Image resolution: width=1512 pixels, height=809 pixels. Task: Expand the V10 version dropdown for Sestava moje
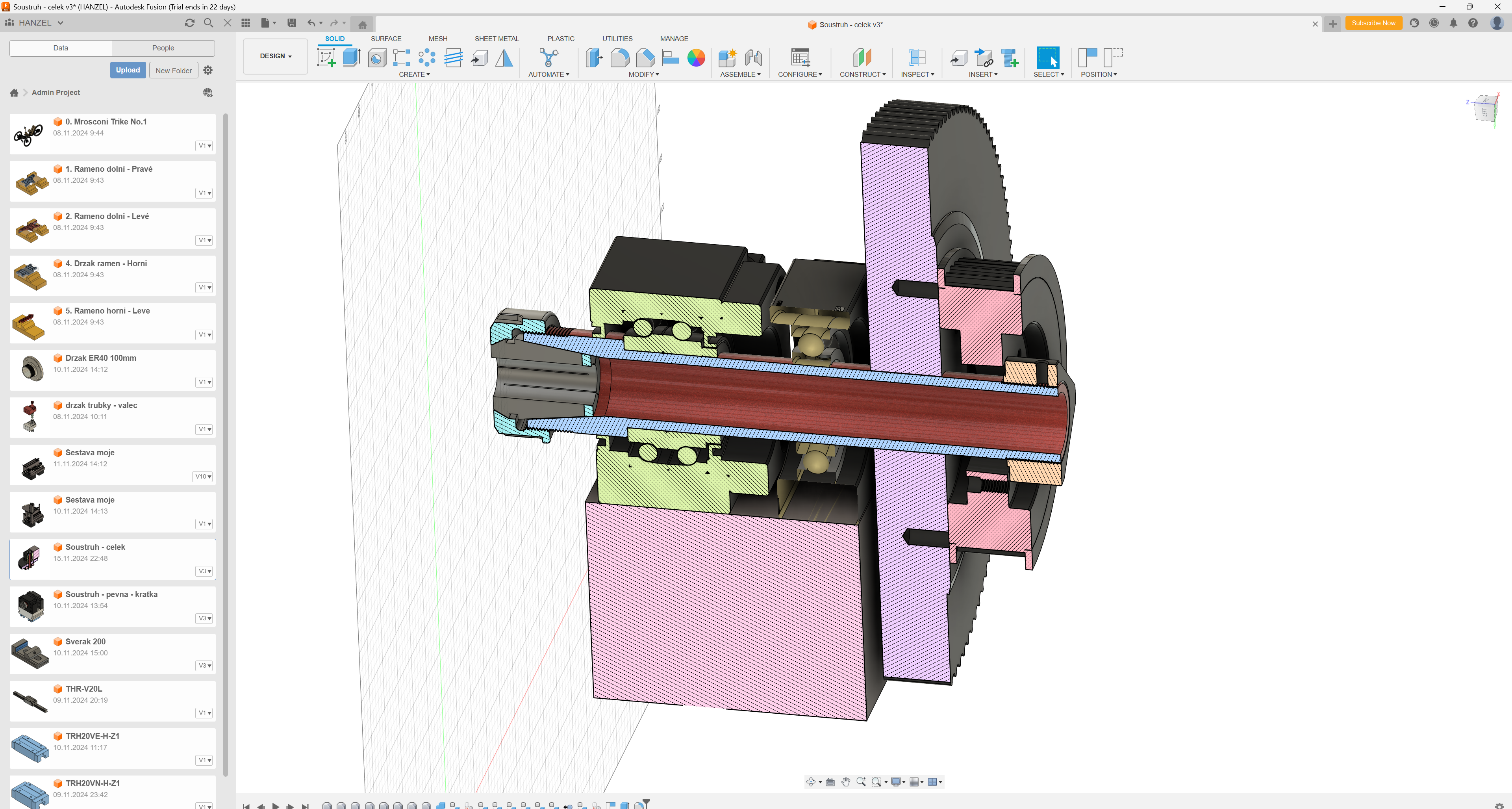[203, 476]
